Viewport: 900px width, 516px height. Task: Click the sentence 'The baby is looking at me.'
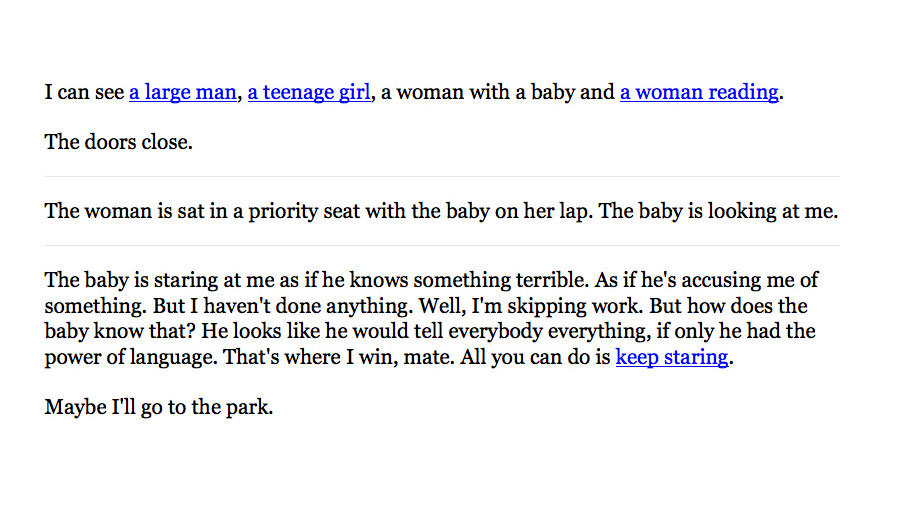[x=718, y=211]
